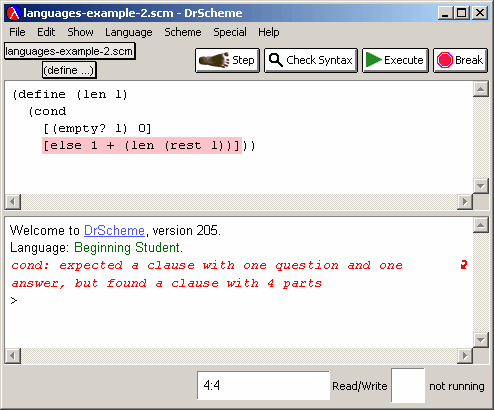Image resolution: width=494 pixels, height=410 pixels.
Task: Click the highlighted else clause line
Action: pyautogui.click(x=142, y=146)
